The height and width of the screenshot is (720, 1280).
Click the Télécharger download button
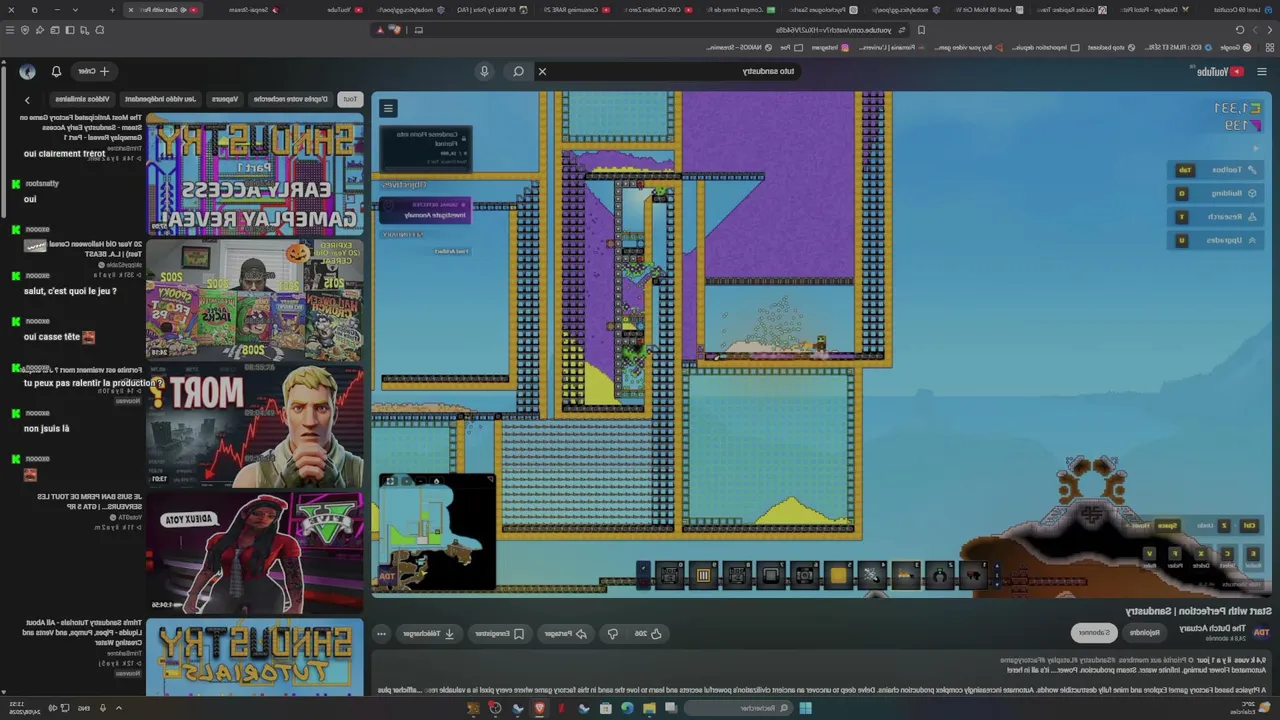429,633
